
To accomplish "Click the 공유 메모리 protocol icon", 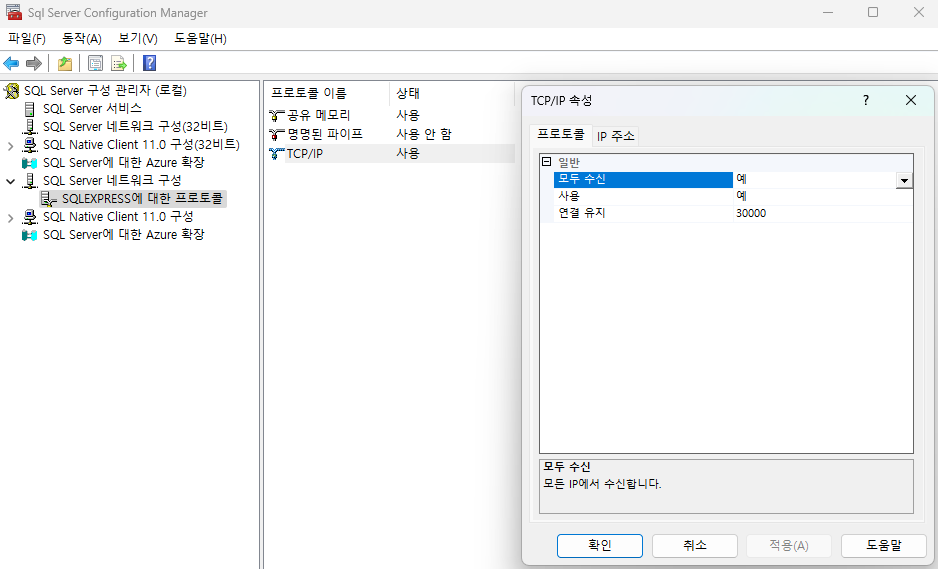I will point(276,115).
